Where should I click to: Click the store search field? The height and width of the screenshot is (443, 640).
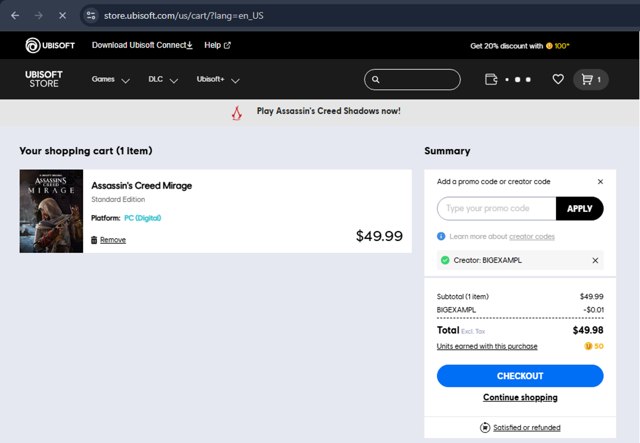412,80
